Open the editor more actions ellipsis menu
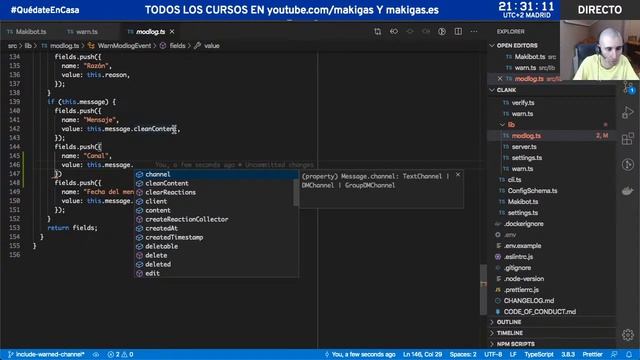 474,31
